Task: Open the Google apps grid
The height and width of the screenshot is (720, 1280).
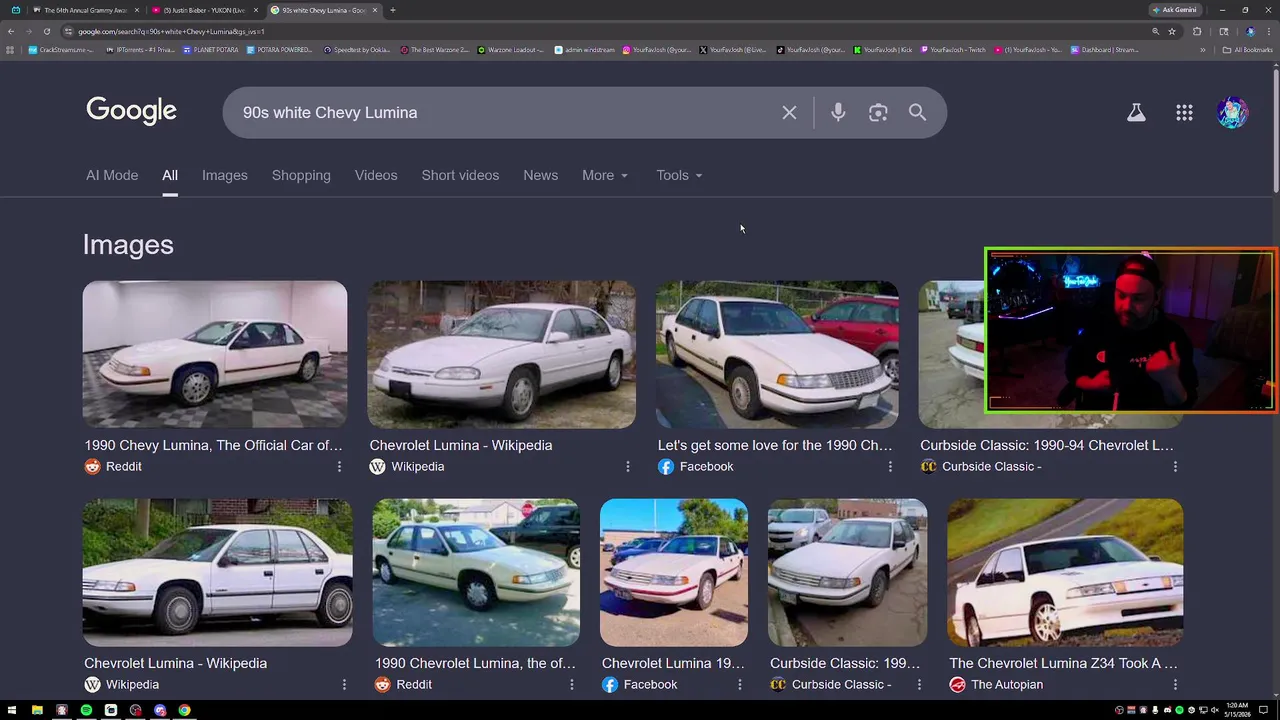Action: pyautogui.click(x=1184, y=113)
